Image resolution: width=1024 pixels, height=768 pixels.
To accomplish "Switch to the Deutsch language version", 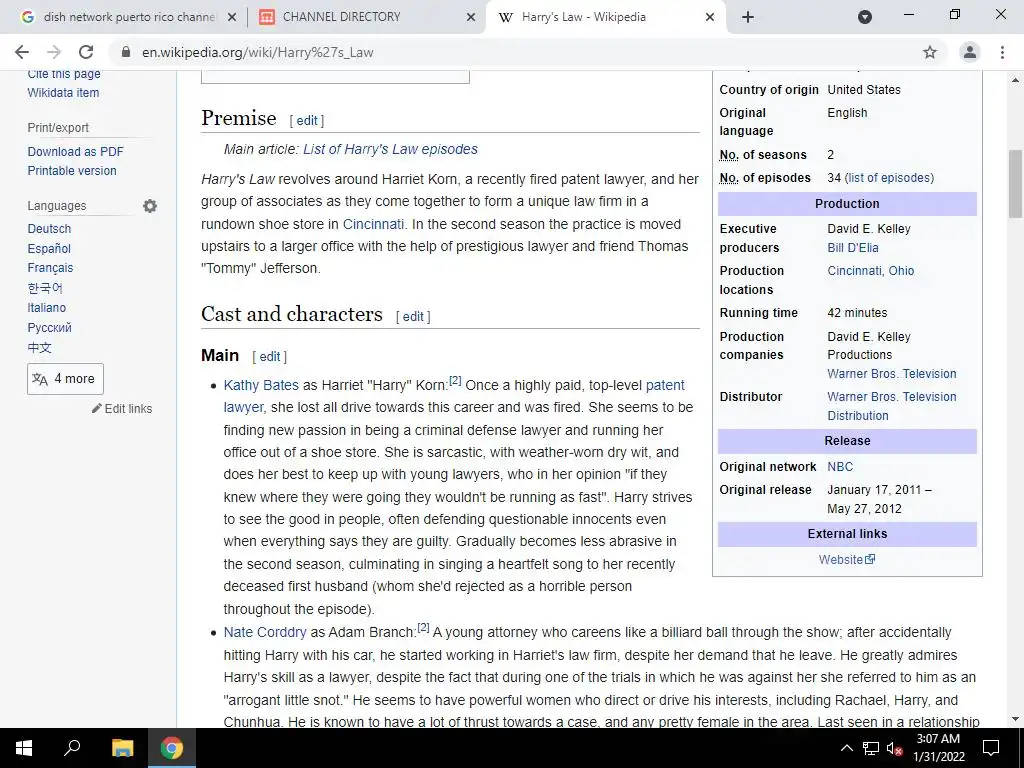I will (x=49, y=229).
